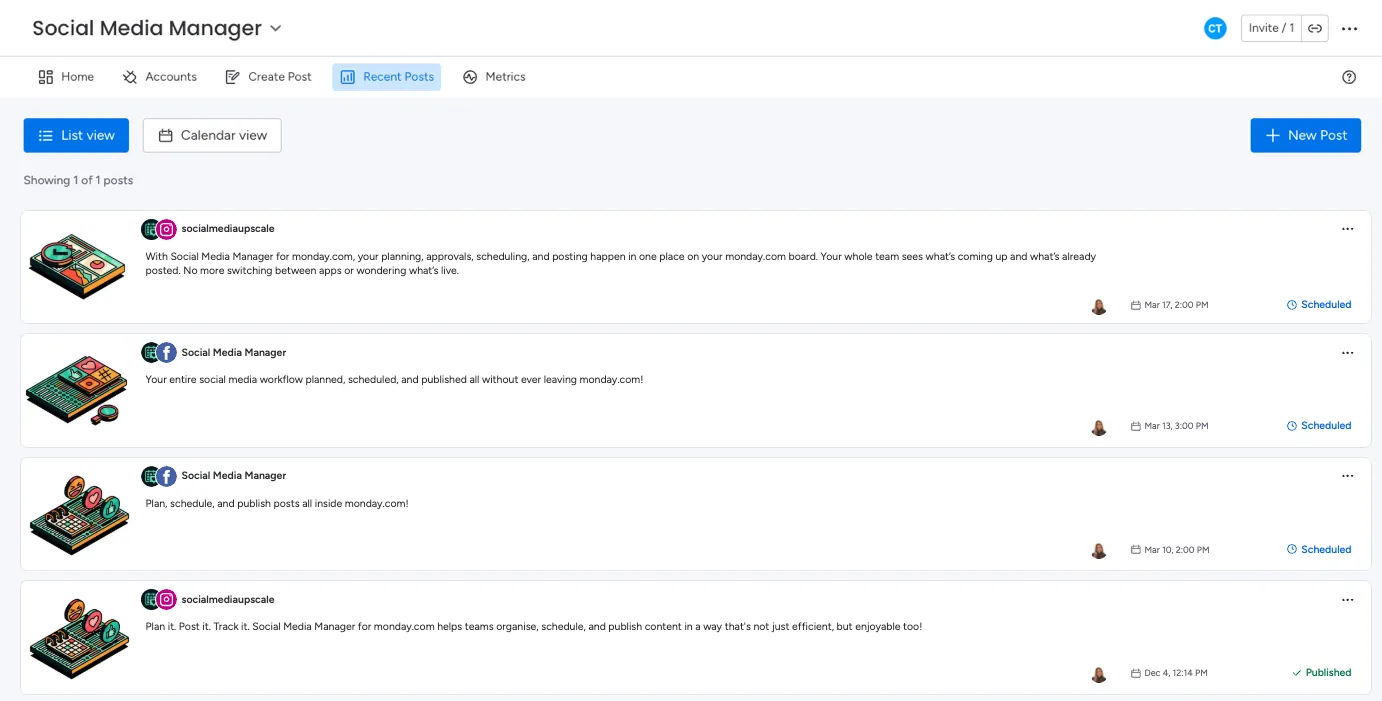1382x701 pixels.
Task: Go to the Home tab
Action: (66, 77)
